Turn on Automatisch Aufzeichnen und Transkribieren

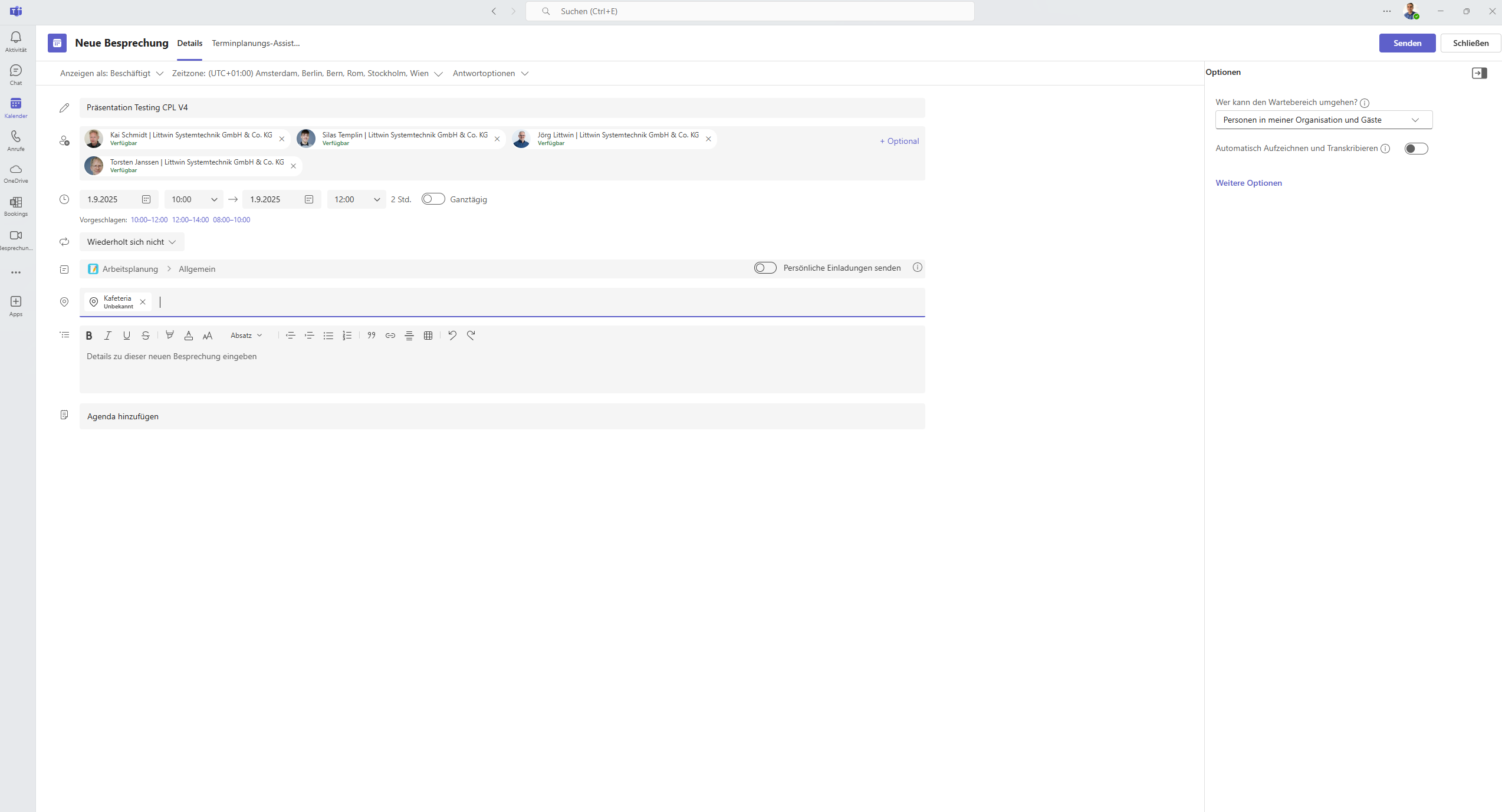(1415, 149)
